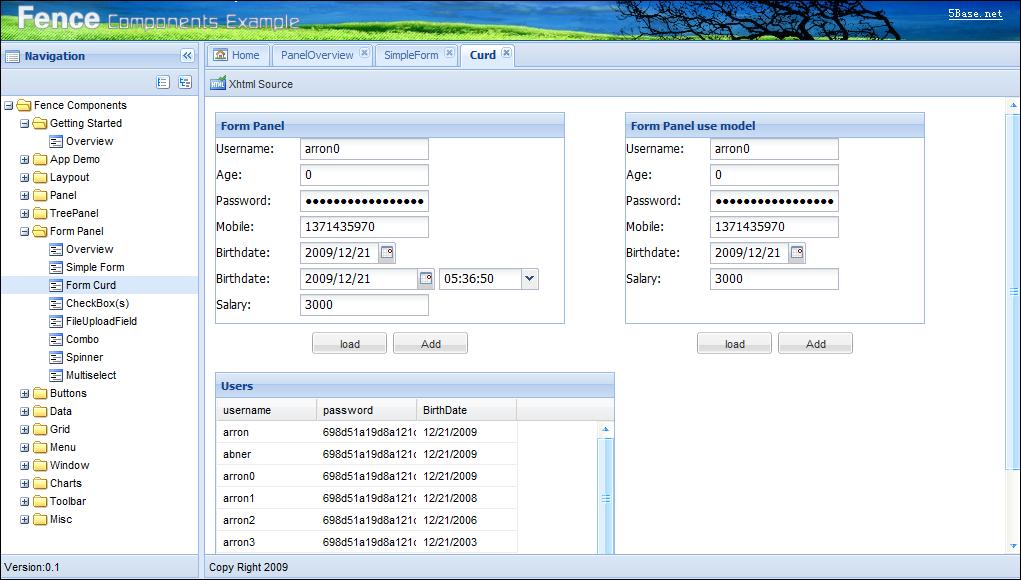Open the 05:36:50 time dropdown

530,278
